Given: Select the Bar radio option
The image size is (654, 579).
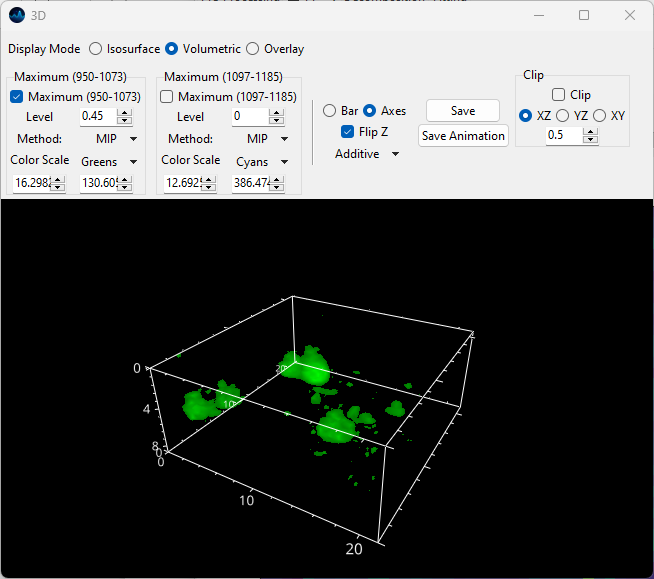Looking at the screenshot, I should pos(330,111).
